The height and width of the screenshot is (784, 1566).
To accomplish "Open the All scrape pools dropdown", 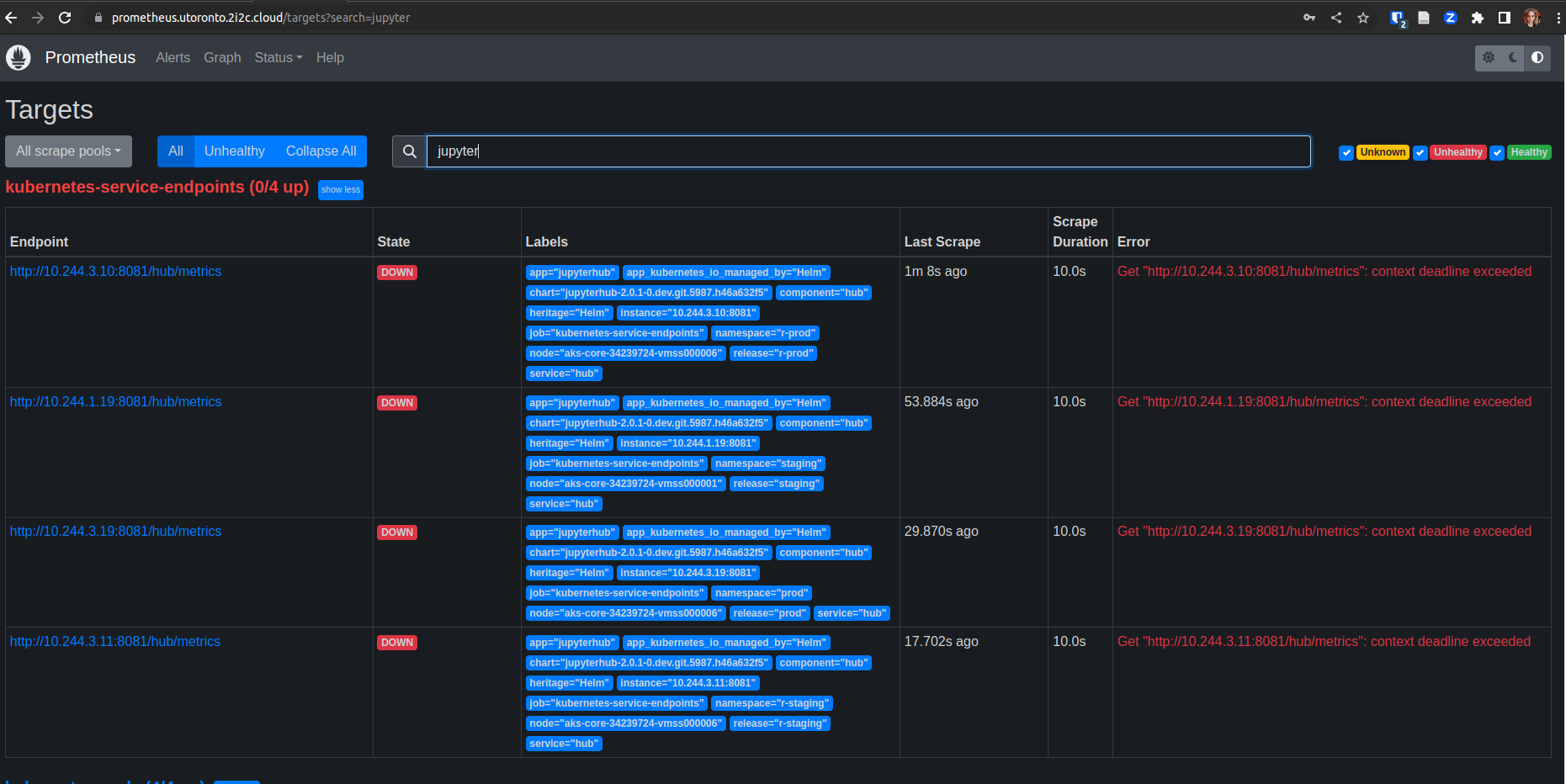I will [68, 151].
